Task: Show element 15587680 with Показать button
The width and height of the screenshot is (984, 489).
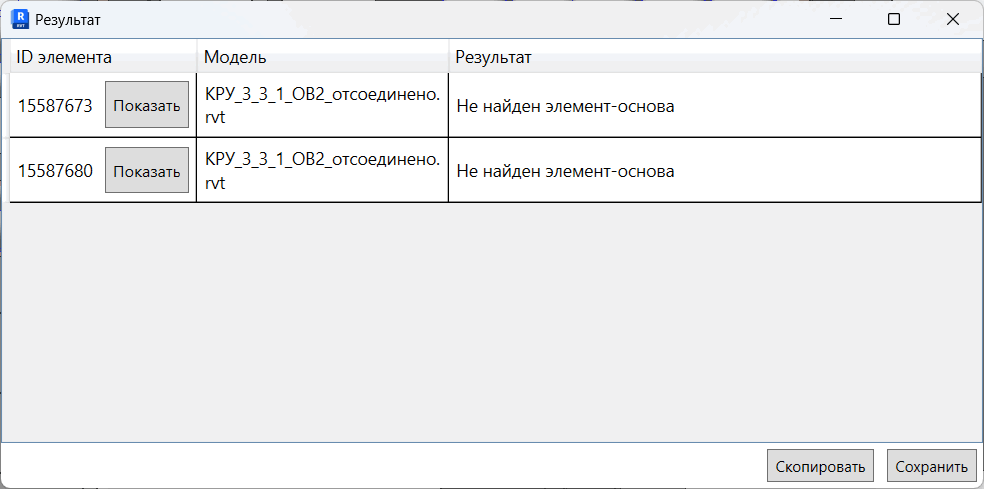Action: tap(147, 170)
